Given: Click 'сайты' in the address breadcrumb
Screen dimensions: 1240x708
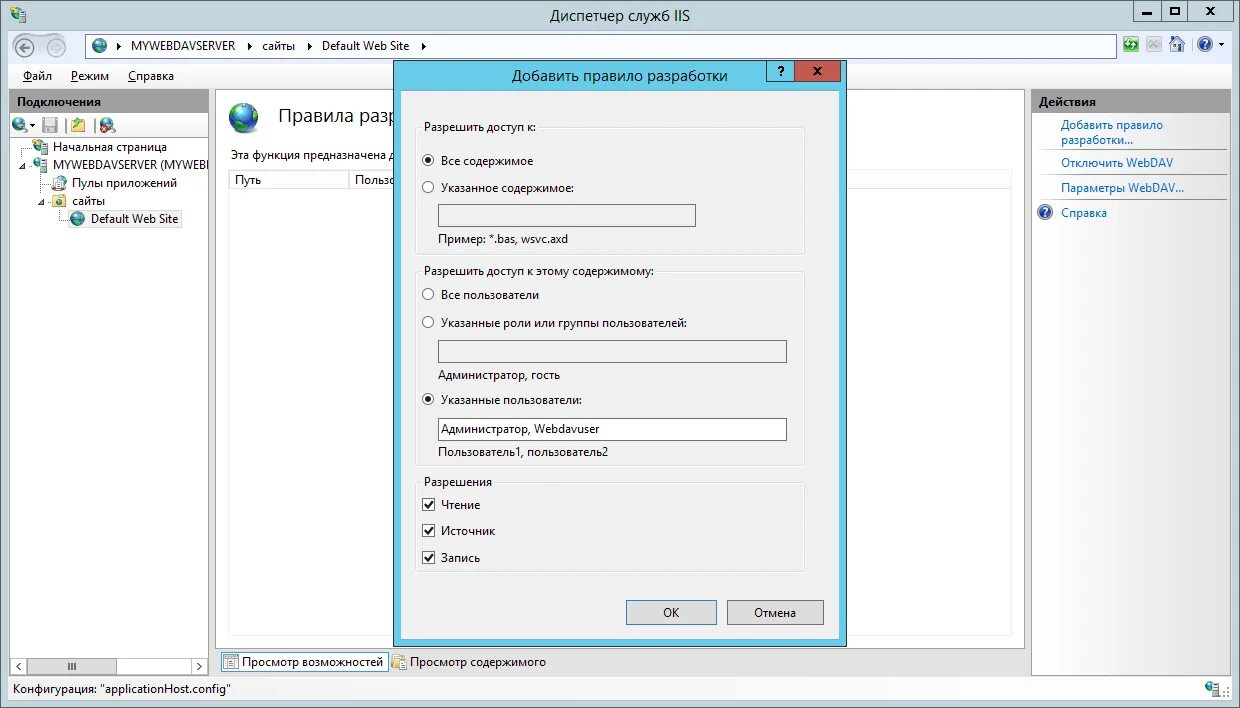Looking at the screenshot, I should point(279,46).
